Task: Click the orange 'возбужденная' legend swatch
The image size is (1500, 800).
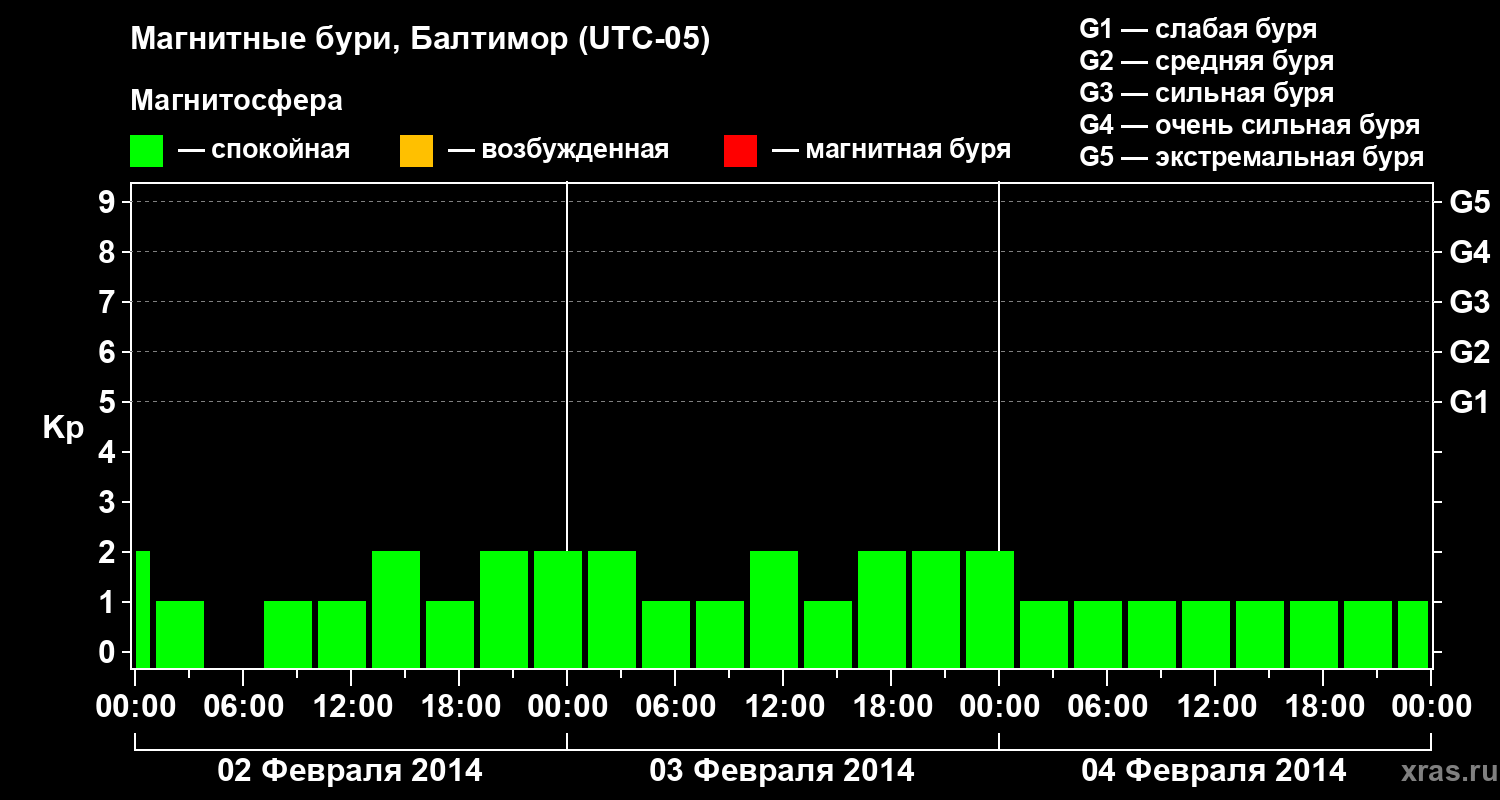Action: (416, 151)
